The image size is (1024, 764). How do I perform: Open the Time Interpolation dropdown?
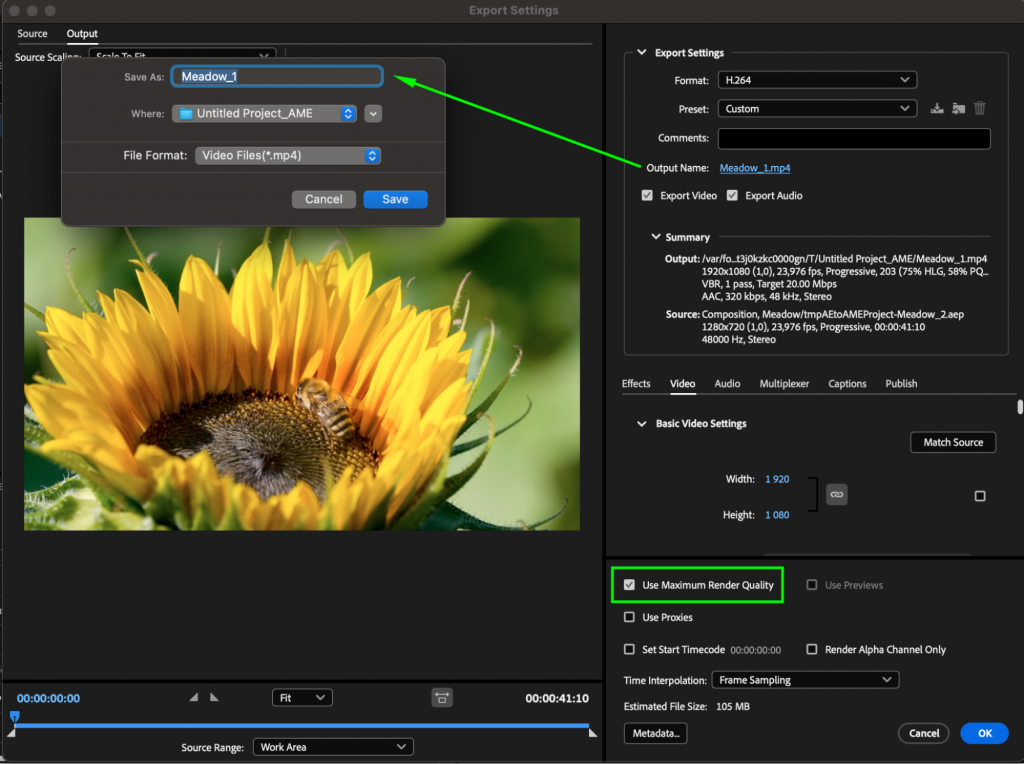(805, 679)
